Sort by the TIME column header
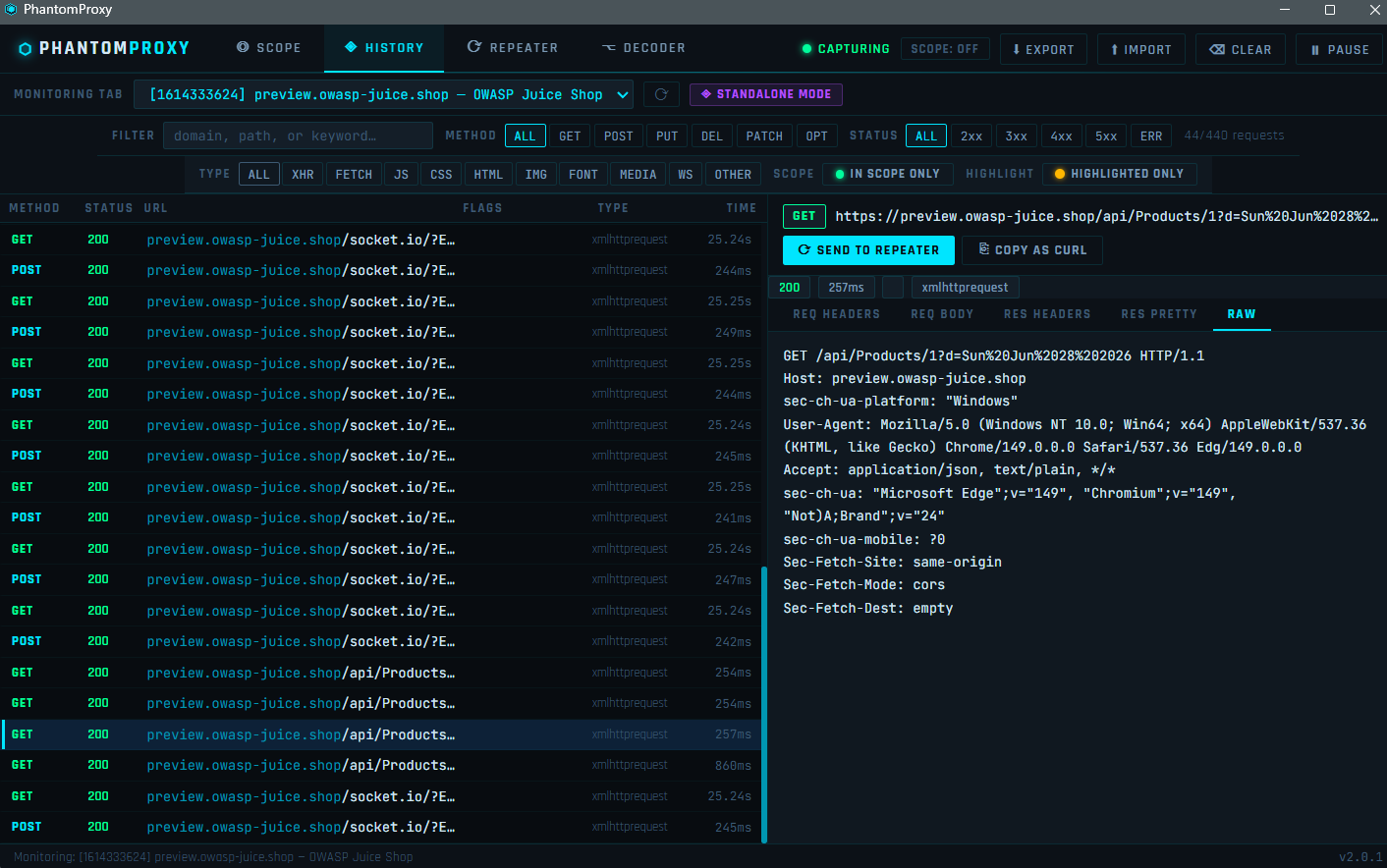Viewport: 1387px width, 868px height. pyautogui.click(x=742, y=208)
